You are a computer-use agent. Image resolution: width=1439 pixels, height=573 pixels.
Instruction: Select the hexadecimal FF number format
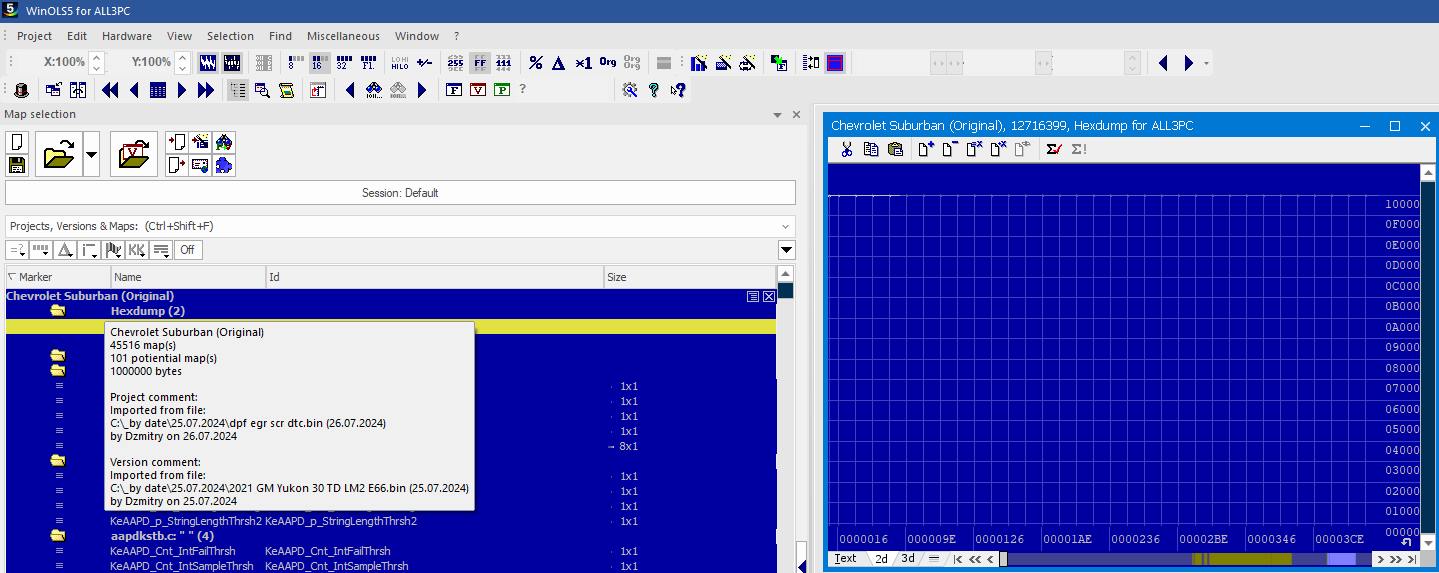[x=480, y=62]
